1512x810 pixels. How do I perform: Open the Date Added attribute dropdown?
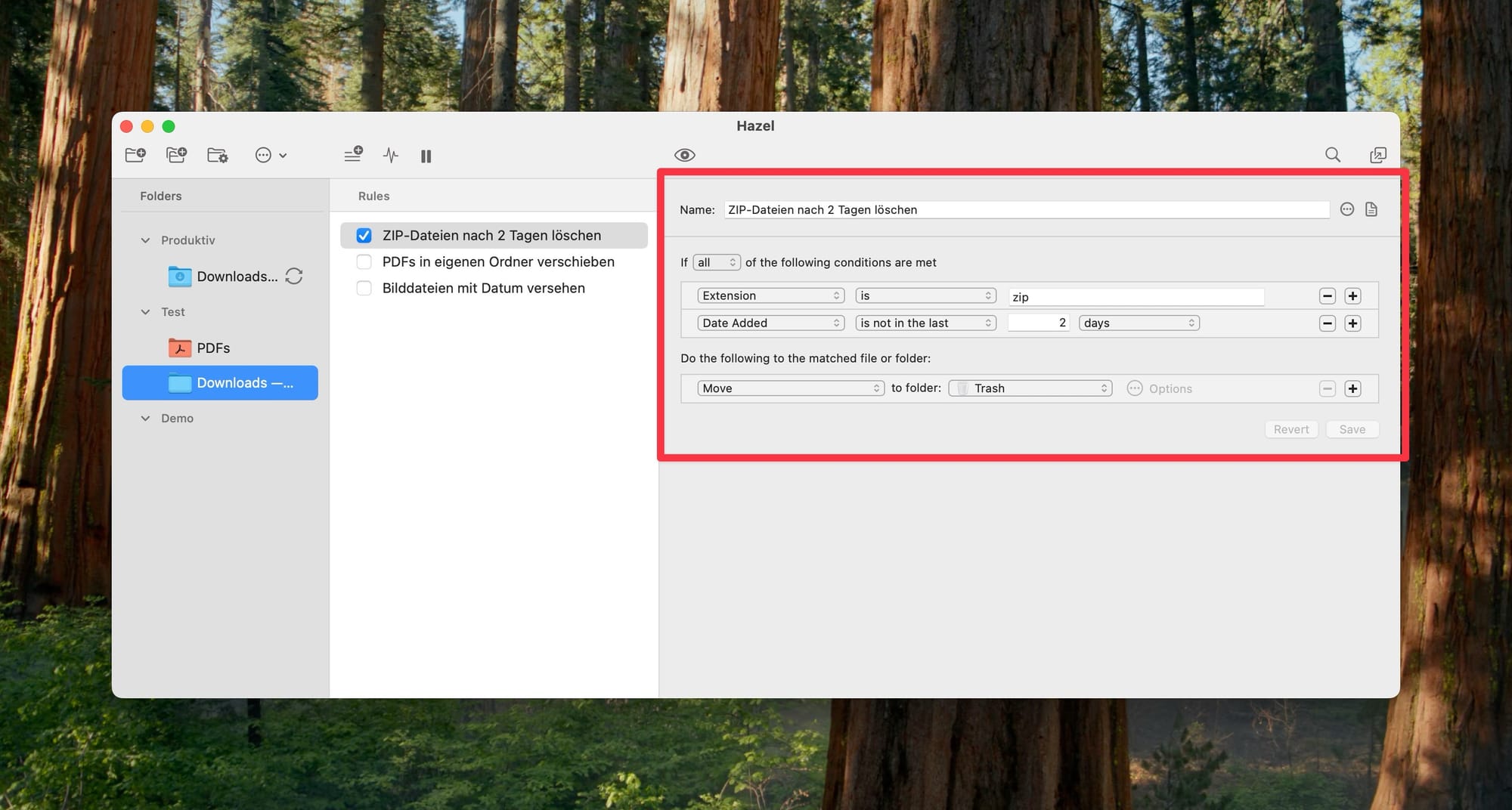click(770, 323)
